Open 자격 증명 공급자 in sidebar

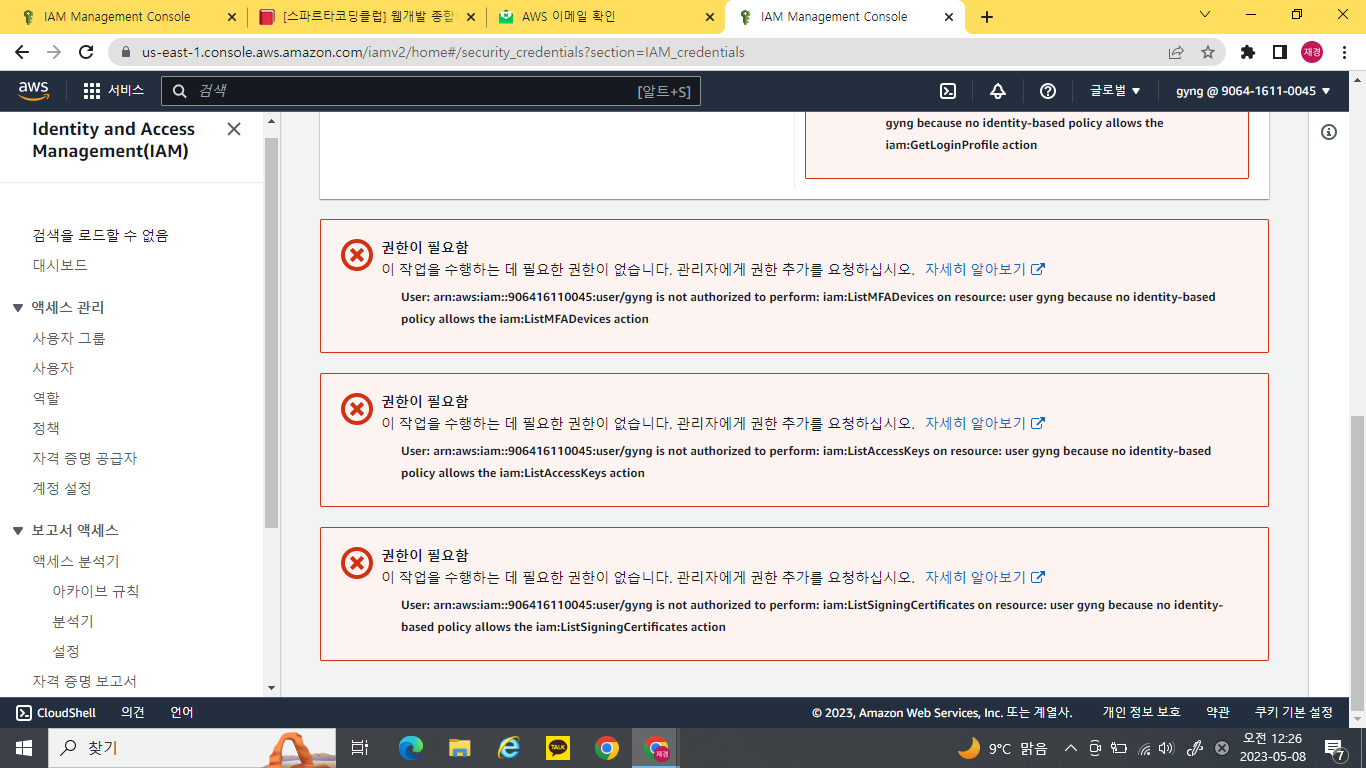(85, 458)
